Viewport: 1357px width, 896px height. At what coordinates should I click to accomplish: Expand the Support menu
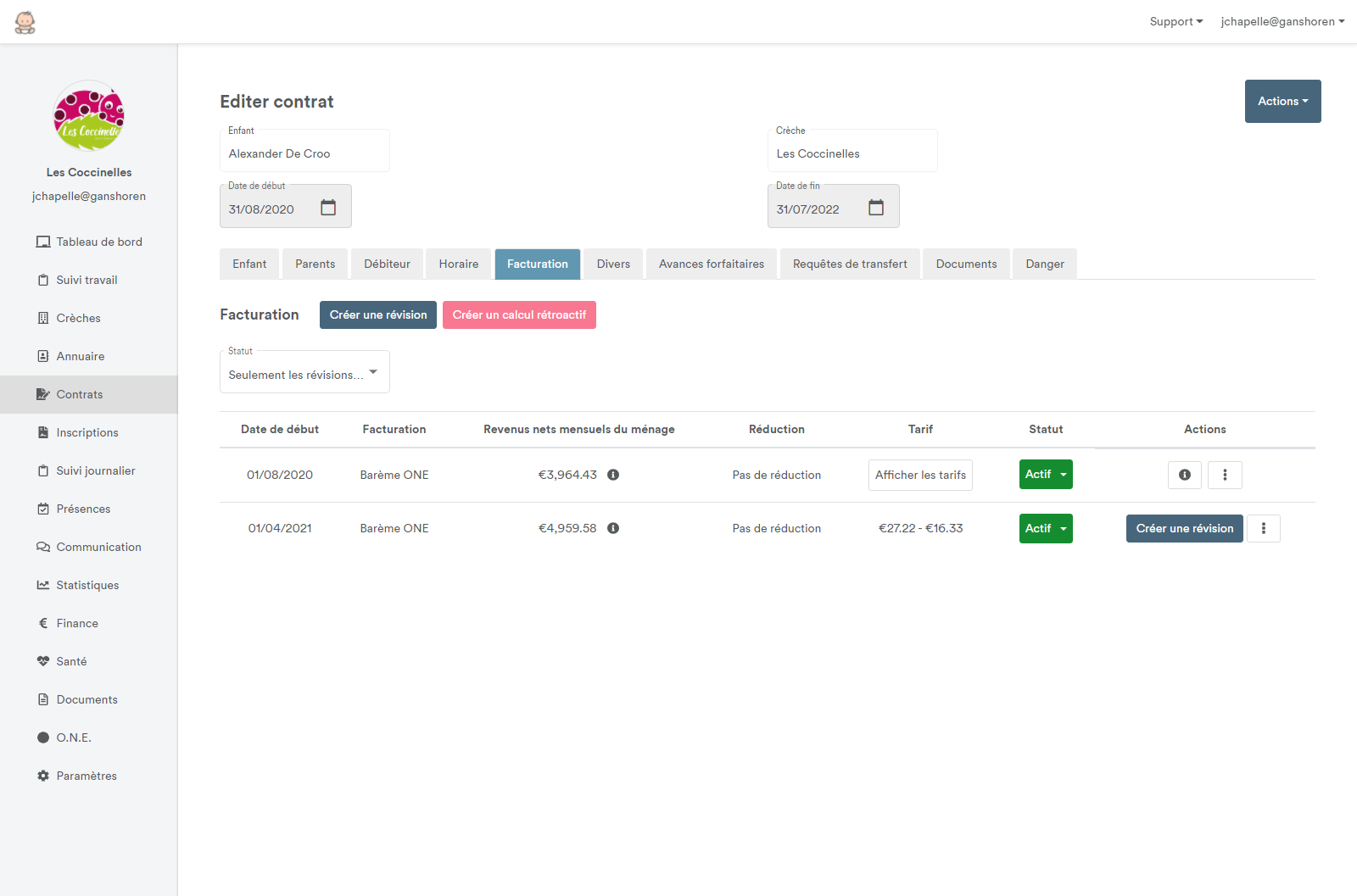coord(1176,22)
